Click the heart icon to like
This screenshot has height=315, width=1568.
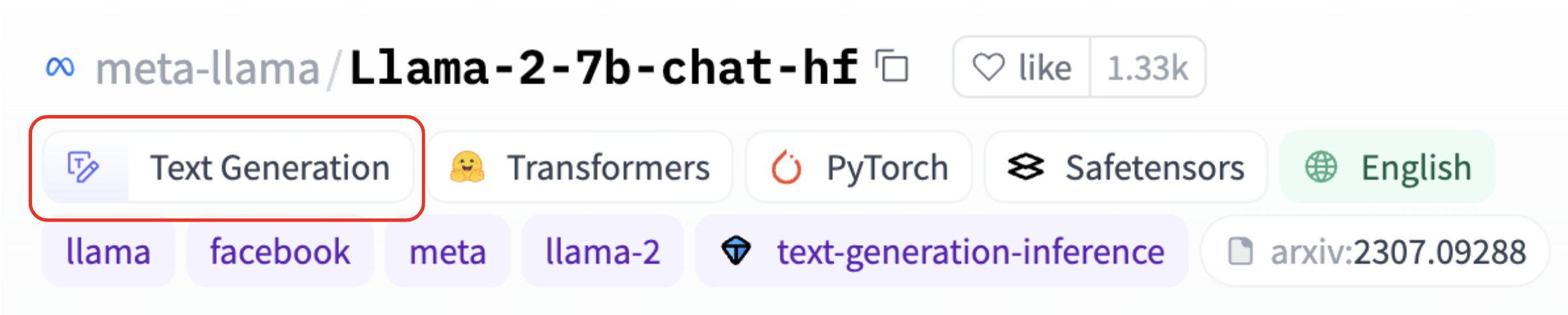(988, 67)
